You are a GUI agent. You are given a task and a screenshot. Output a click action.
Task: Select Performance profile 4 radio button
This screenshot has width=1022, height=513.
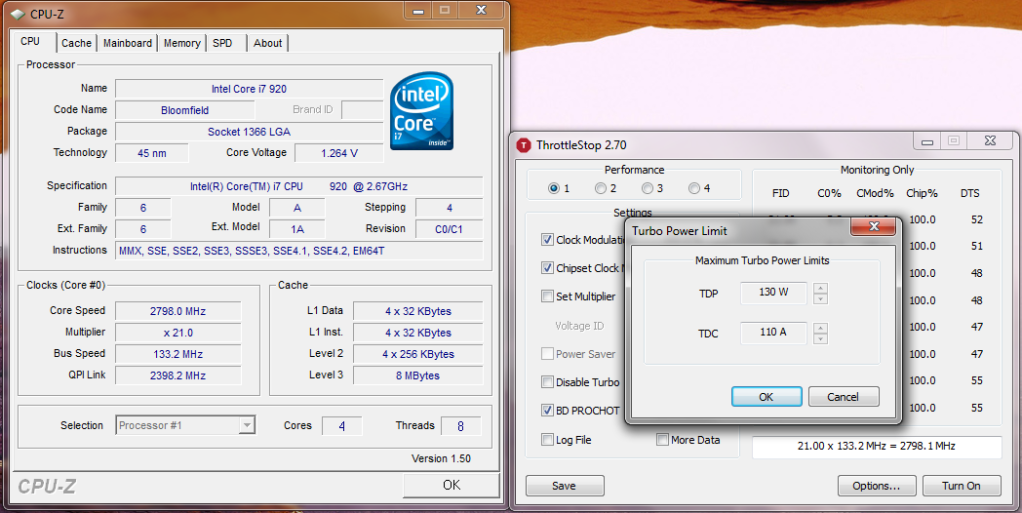point(694,188)
